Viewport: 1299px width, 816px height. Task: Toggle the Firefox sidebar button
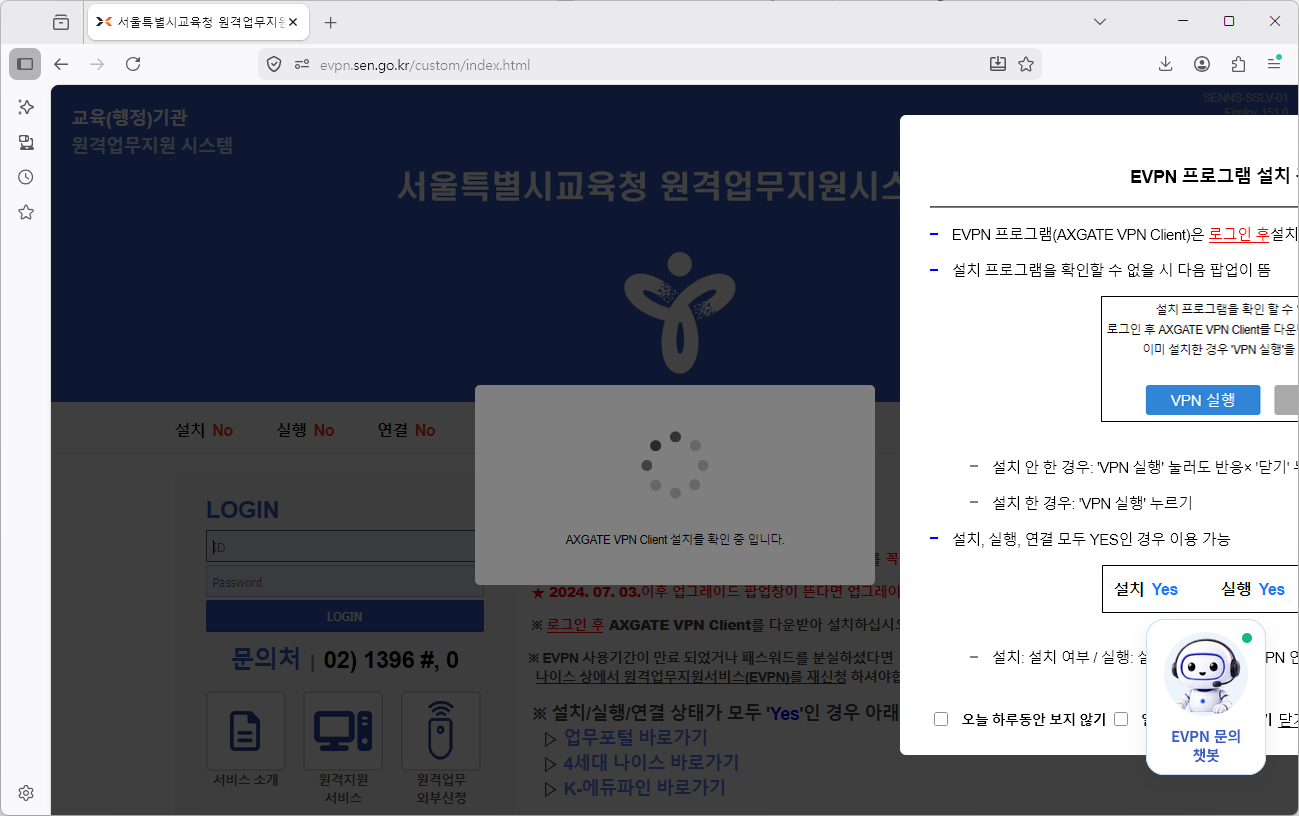25,64
